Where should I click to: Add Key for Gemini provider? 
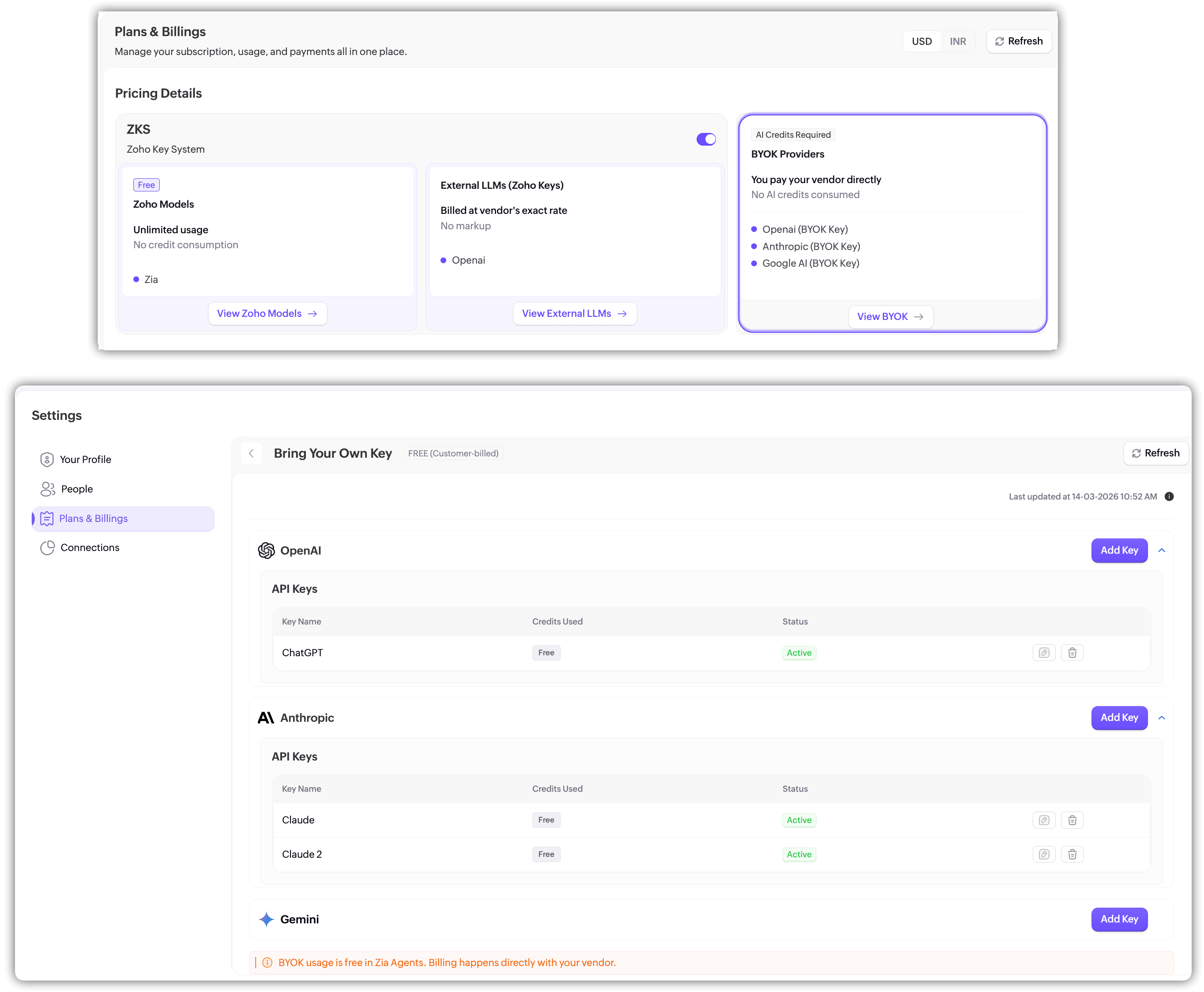(x=1119, y=919)
